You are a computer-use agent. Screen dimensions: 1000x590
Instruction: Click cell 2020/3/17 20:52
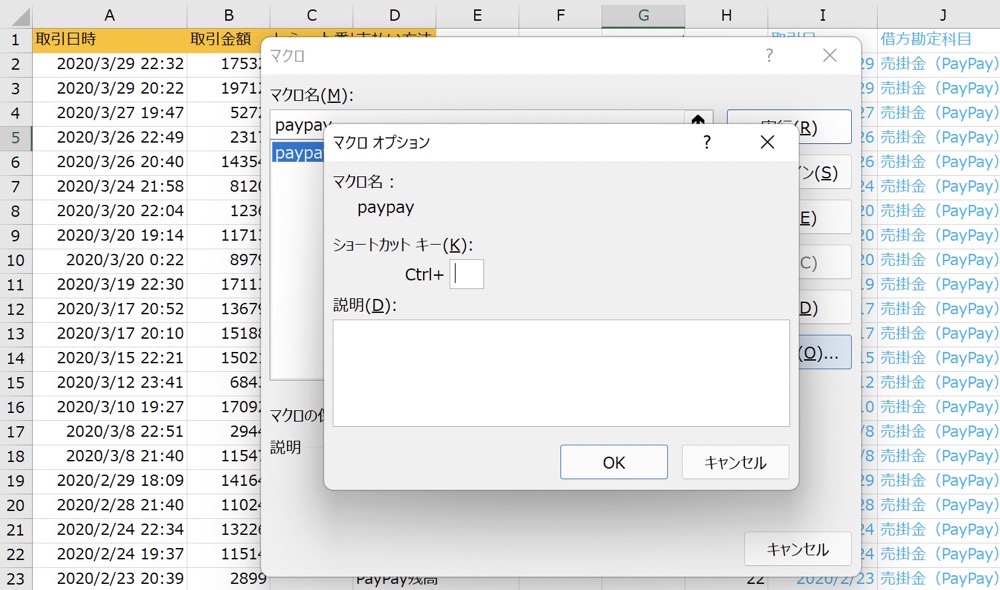click(110, 309)
